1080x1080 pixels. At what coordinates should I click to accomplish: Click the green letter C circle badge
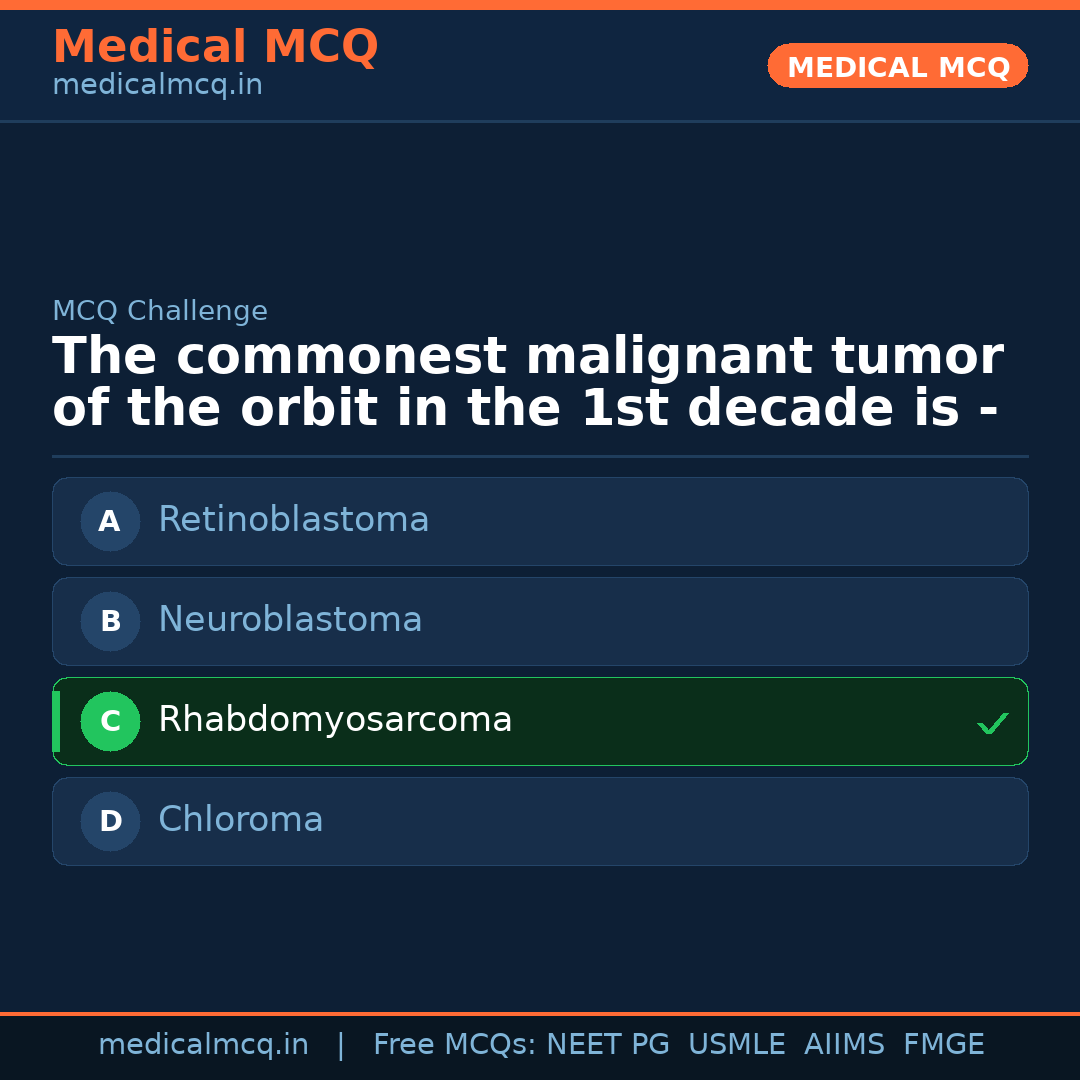pos(110,721)
